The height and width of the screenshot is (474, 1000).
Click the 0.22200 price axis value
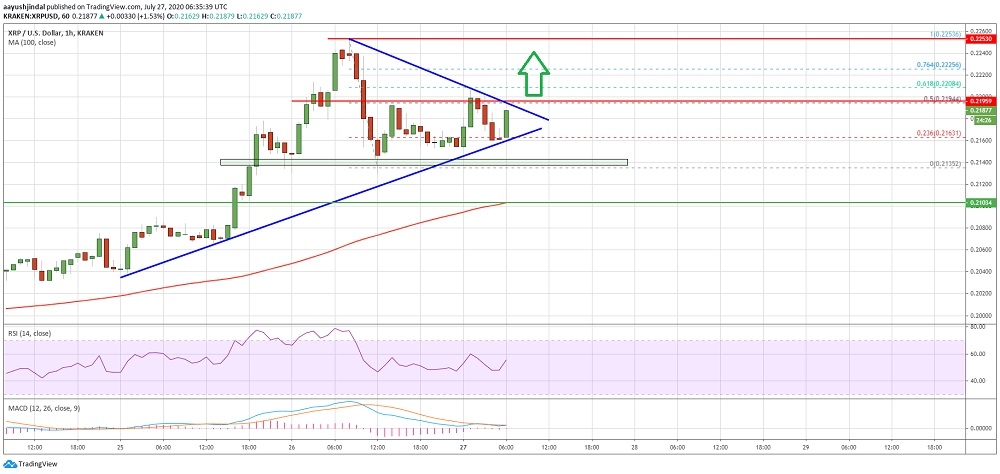[x=980, y=75]
